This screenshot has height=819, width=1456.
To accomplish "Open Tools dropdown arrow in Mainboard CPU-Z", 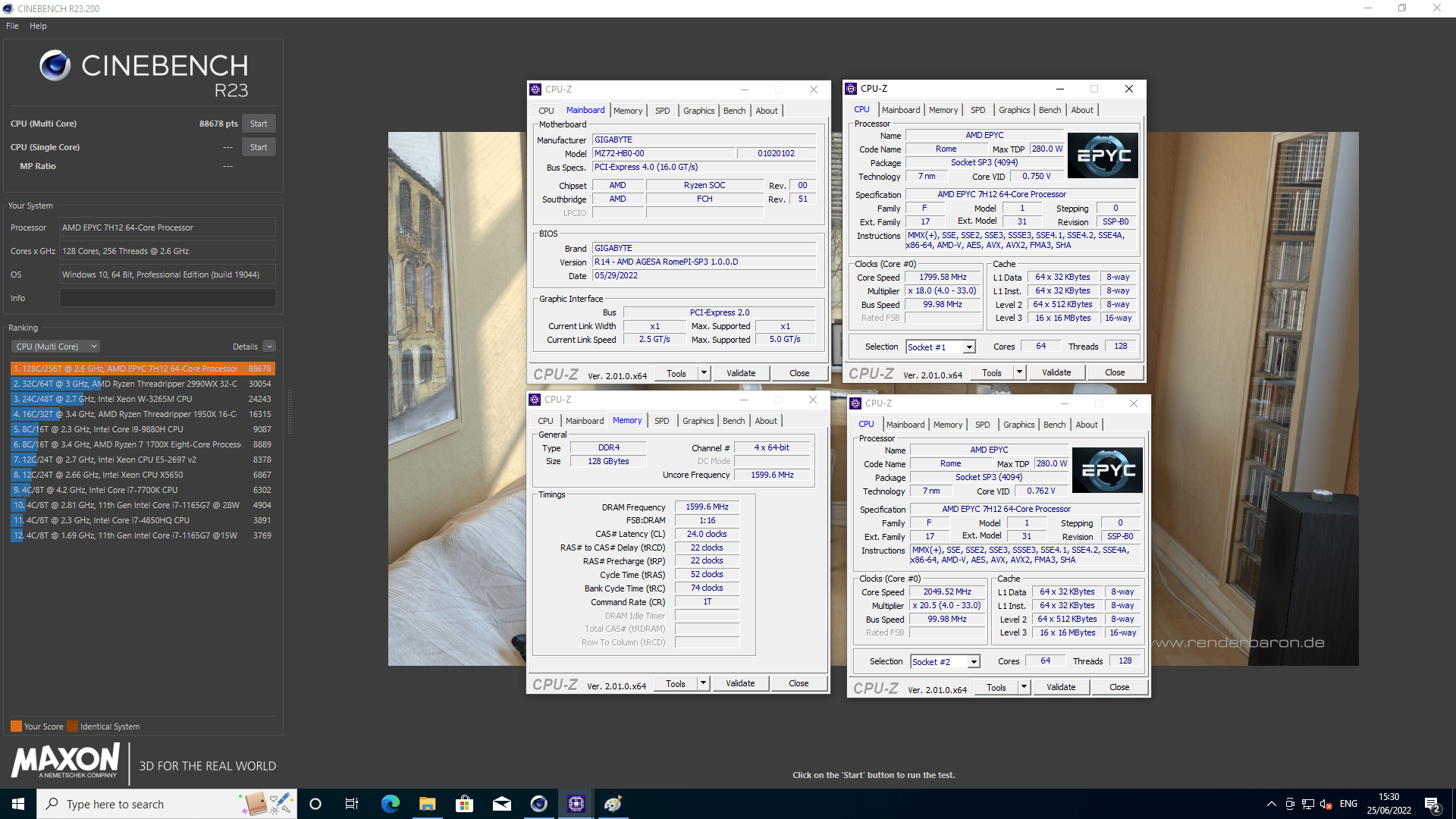I will pyautogui.click(x=704, y=373).
